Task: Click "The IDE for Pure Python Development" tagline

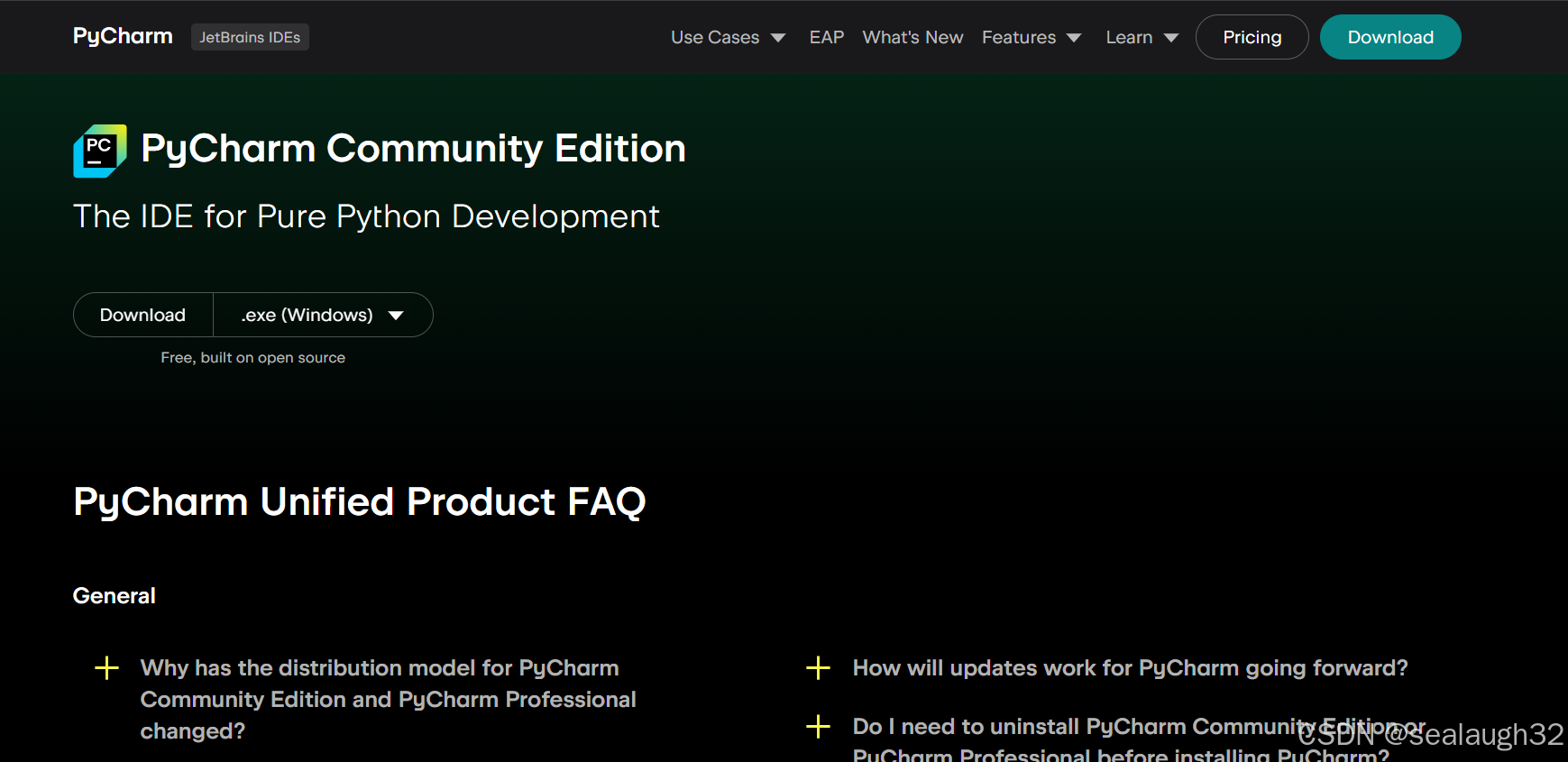Action: (x=366, y=216)
